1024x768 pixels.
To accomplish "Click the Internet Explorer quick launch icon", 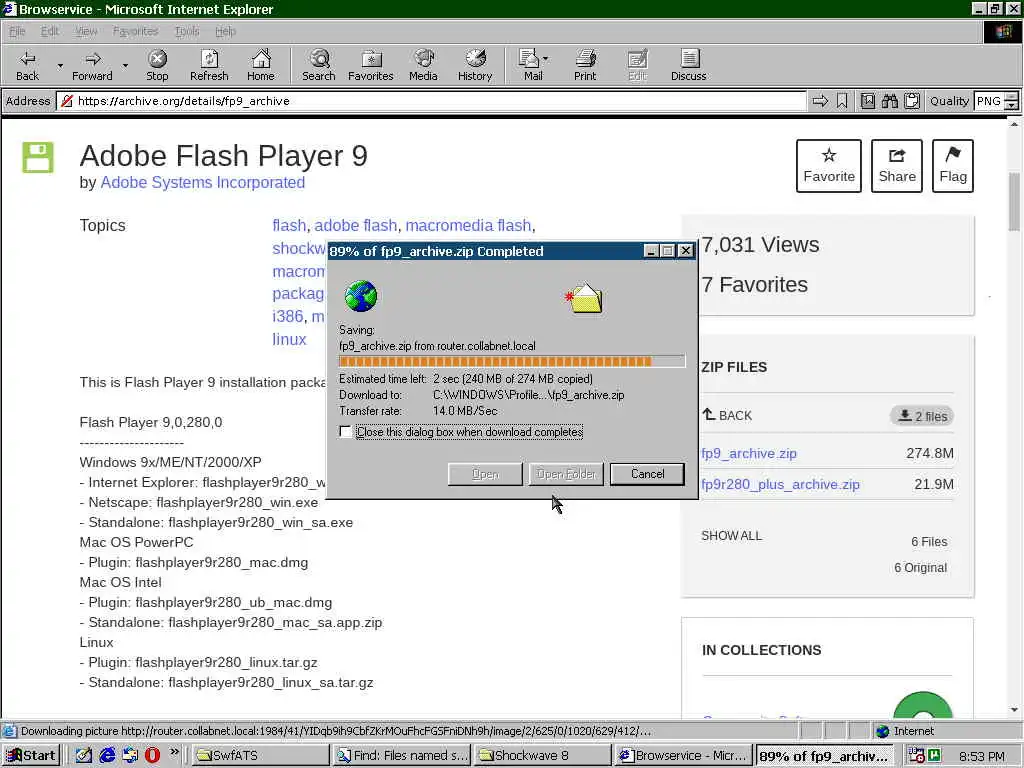I will pos(107,756).
